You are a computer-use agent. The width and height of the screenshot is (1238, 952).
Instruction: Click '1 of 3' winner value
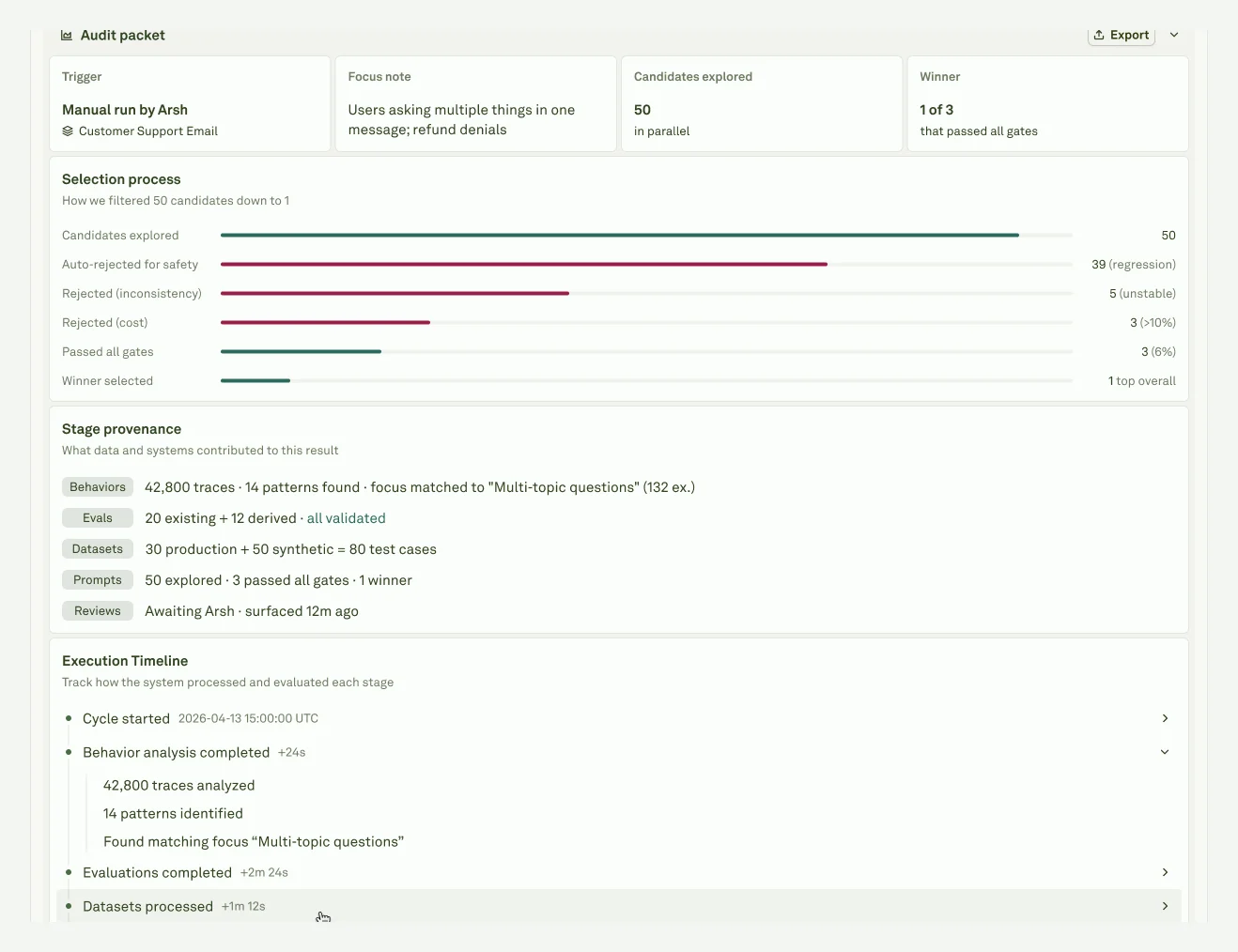pyautogui.click(x=936, y=110)
